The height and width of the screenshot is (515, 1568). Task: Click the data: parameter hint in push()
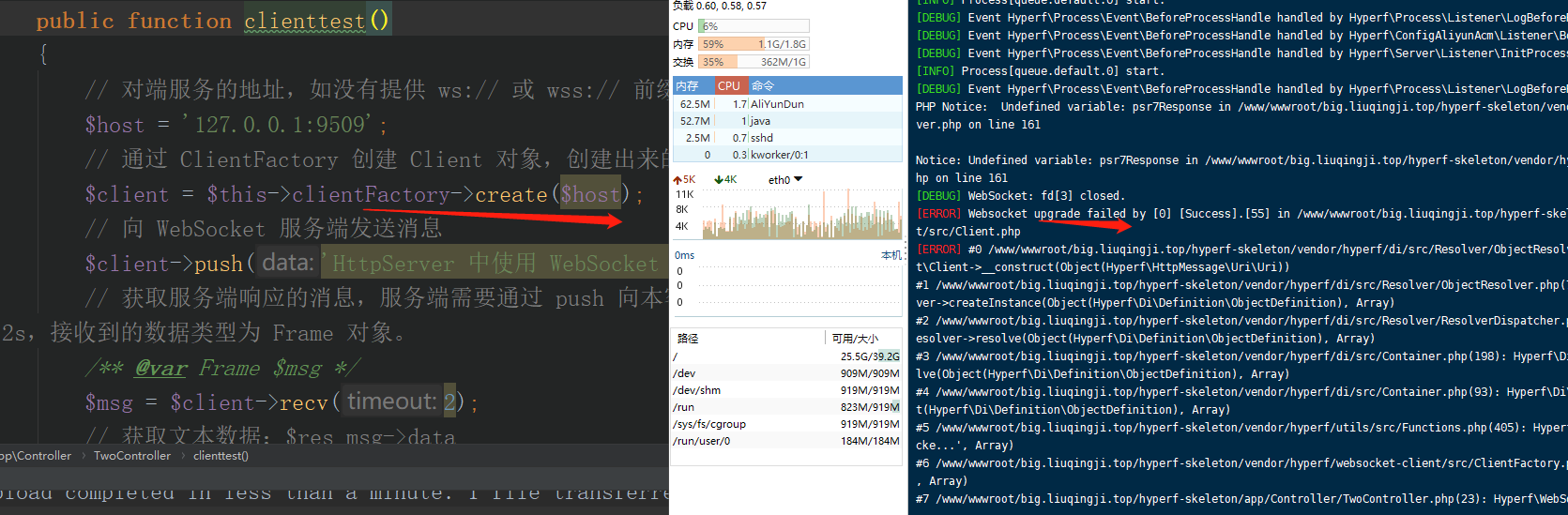(x=287, y=263)
